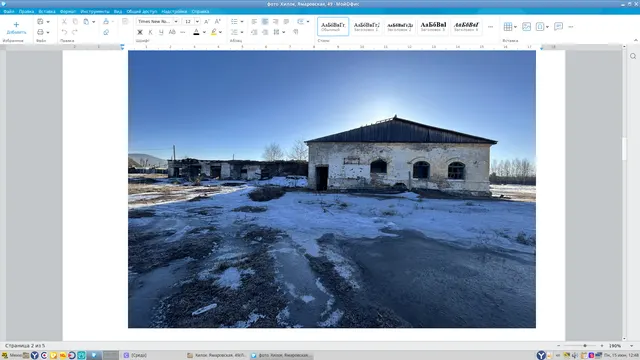
Task: Click the copy formatting brush icon
Action: click(x=106, y=21)
